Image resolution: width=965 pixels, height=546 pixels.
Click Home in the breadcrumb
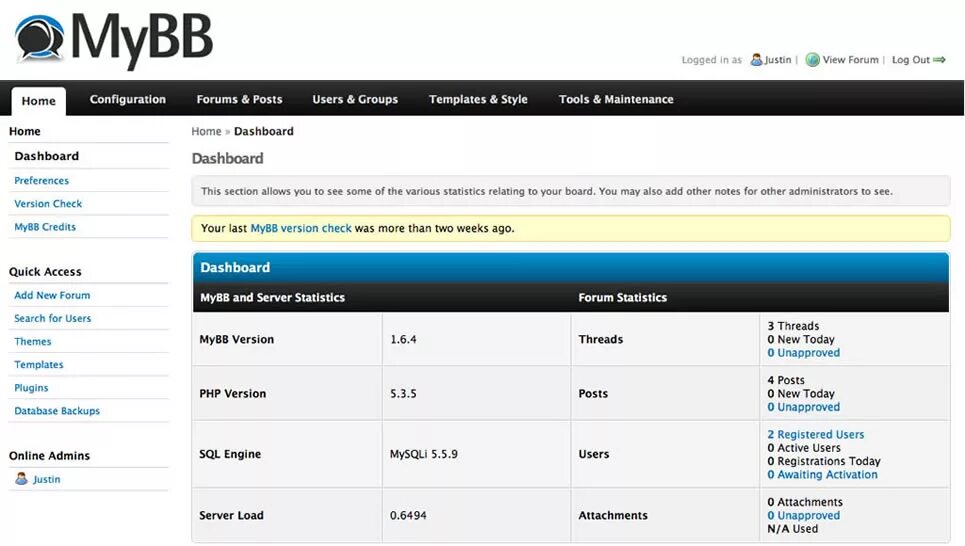(206, 131)
